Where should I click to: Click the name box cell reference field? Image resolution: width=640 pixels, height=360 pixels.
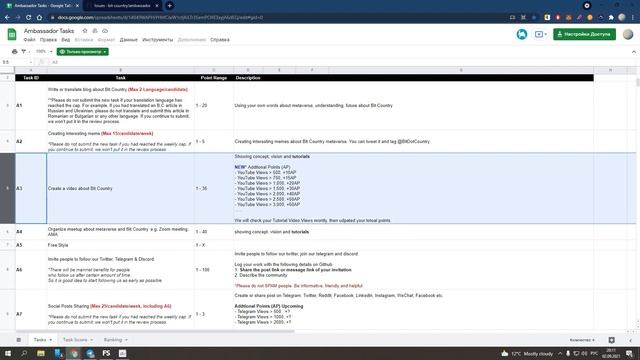pos(16,62)
